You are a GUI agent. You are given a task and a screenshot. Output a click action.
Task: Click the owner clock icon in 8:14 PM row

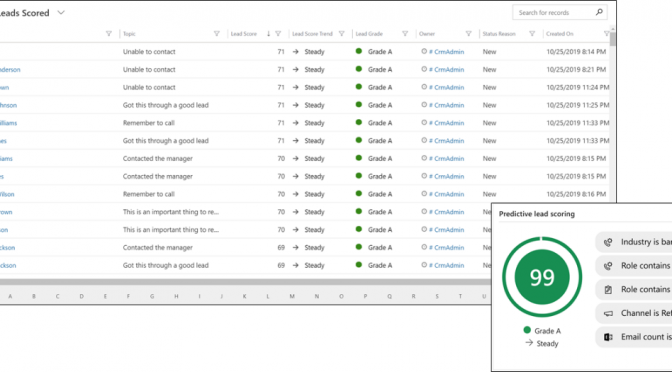coord(424,51)
